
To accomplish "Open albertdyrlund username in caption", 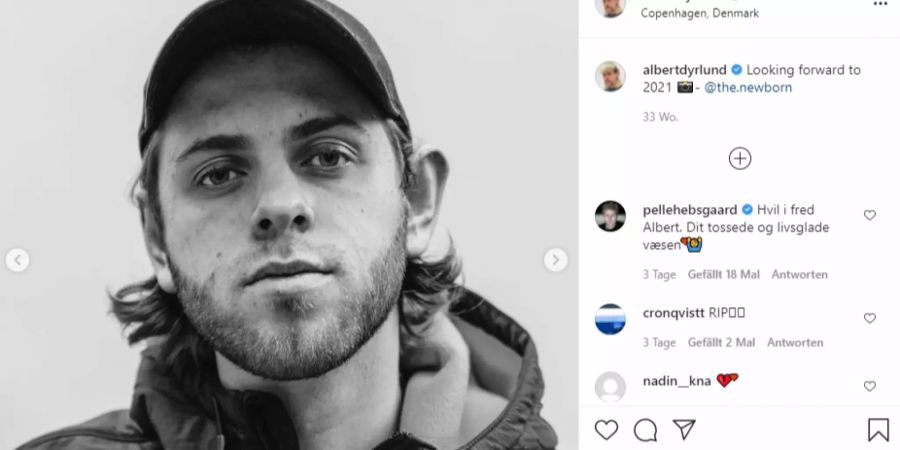I will pos(685,70).
